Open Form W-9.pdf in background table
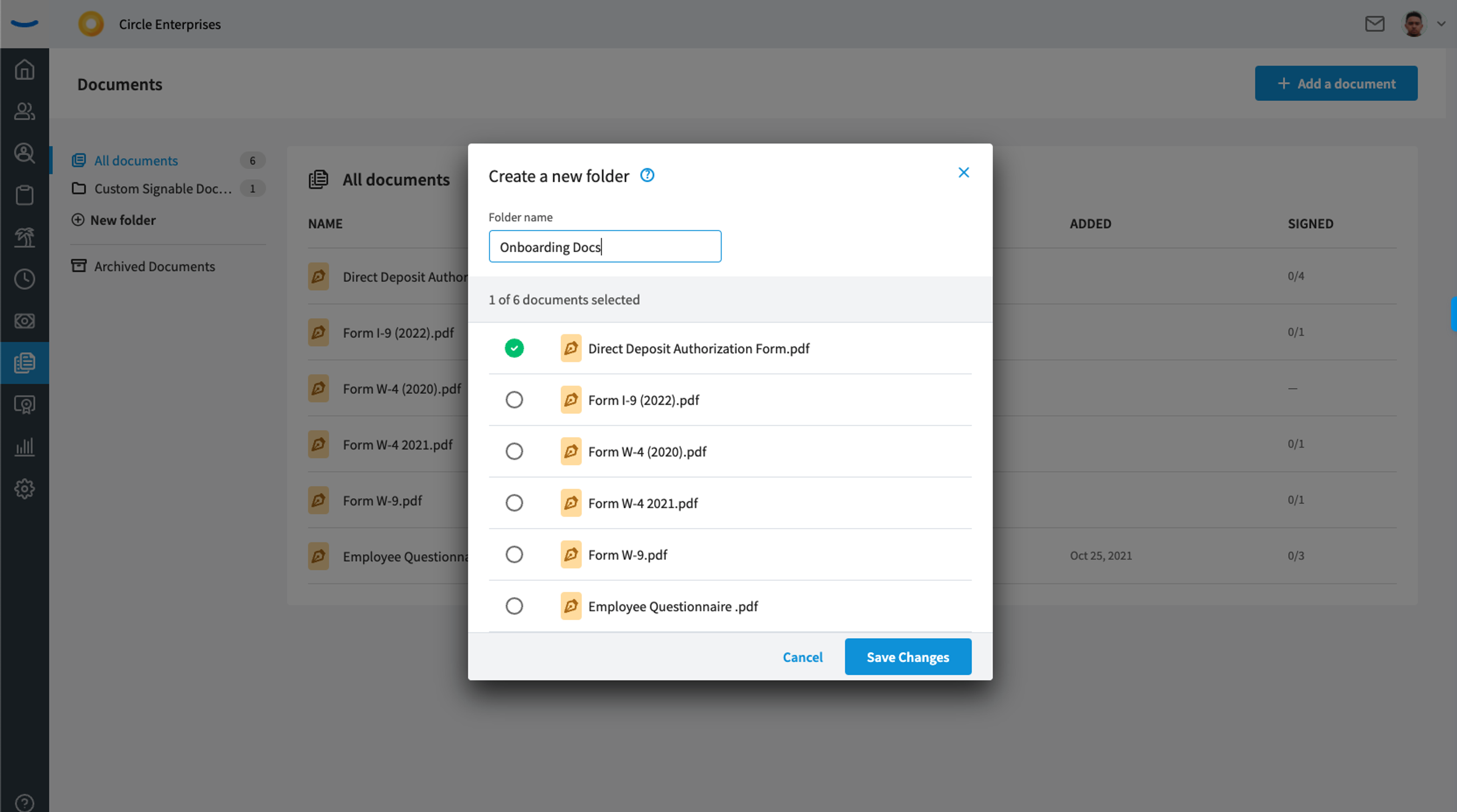This screenshot has width=1457, height=812. [x=382, y=500]
